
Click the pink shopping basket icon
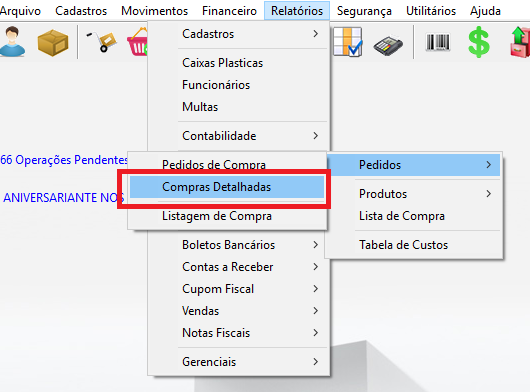click(137, 42)
